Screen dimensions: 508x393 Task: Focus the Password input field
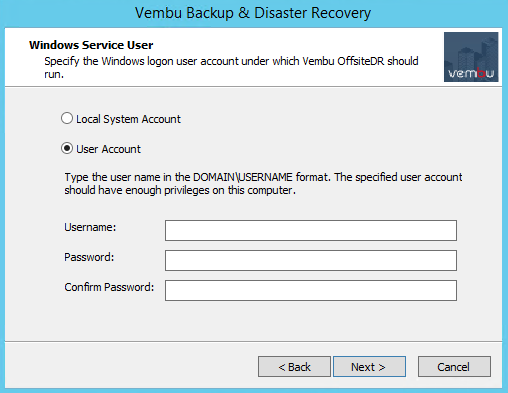tap(311, 260)
